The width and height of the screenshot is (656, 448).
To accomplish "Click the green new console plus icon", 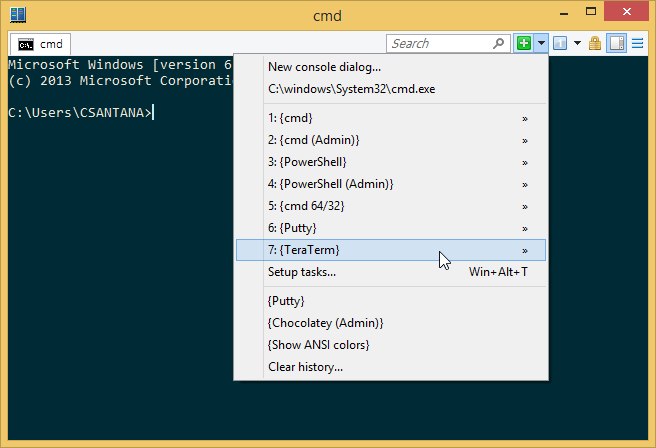I will pos(524,43).
